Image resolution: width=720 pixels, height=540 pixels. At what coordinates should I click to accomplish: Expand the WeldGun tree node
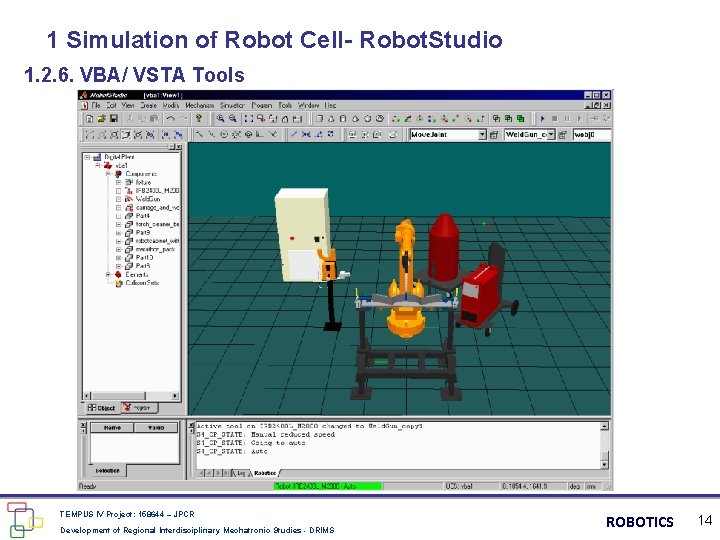coord(118,199)
